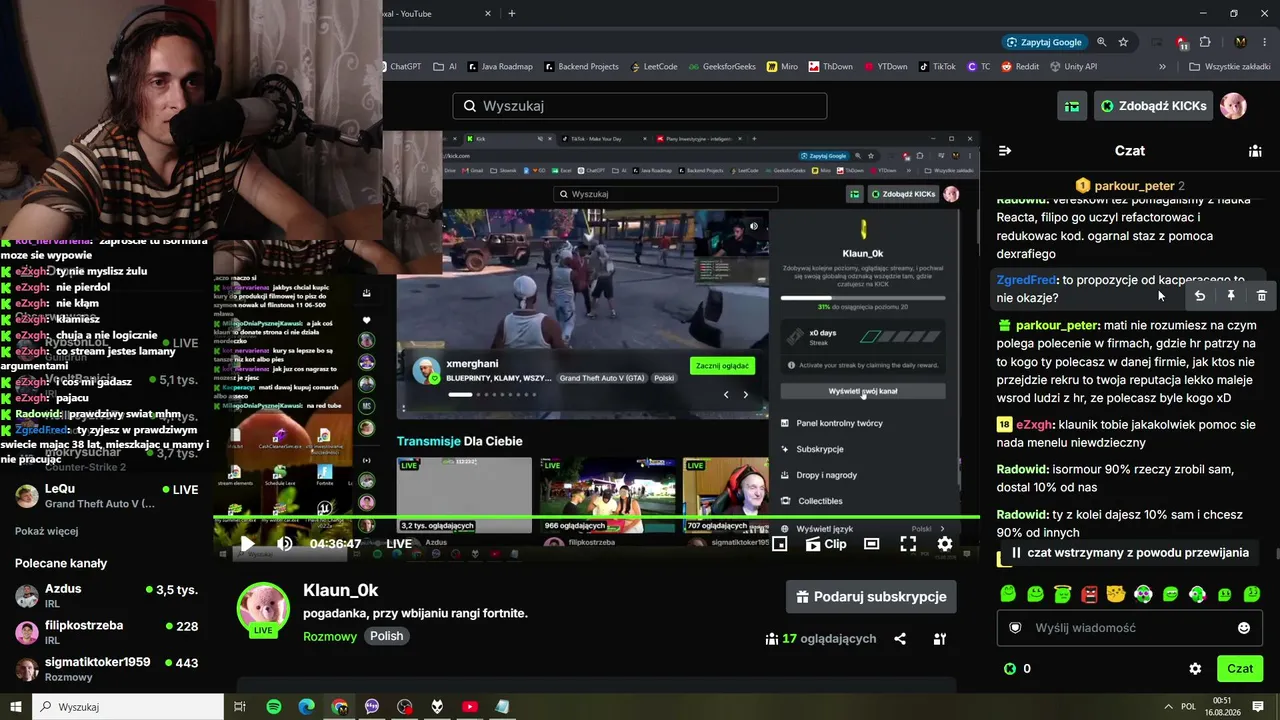Pin ZgredFred's chat message
Screen dimensions: 1280x720
pos(1231,296)
